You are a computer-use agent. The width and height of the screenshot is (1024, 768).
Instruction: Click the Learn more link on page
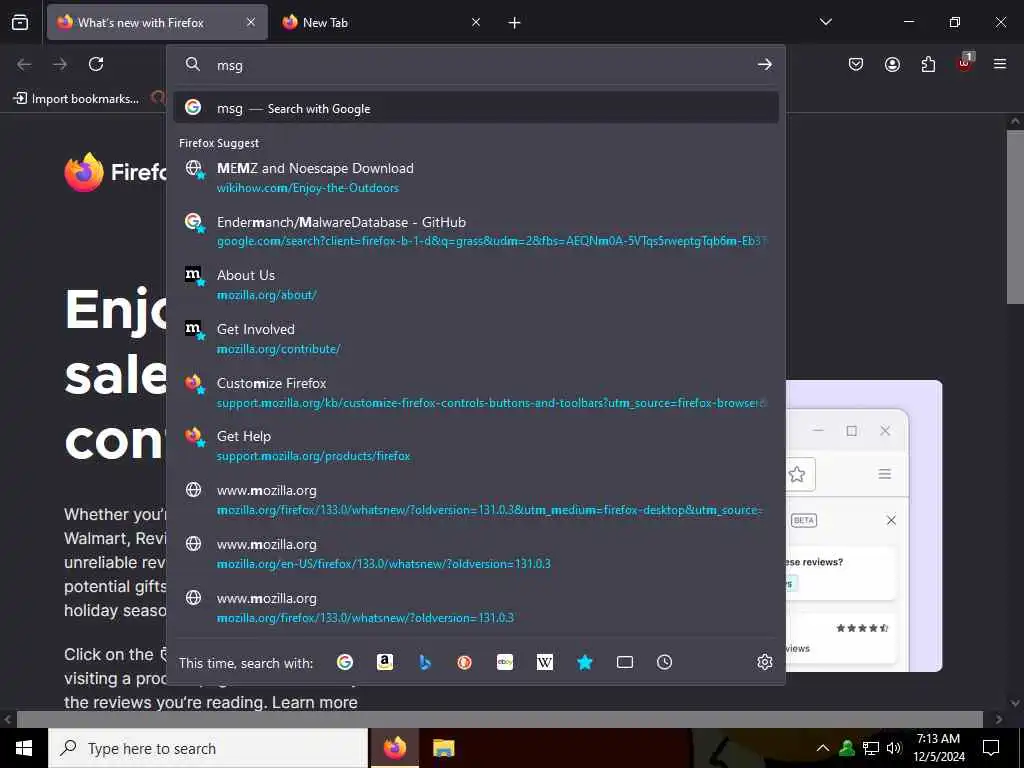click(315, 702)
